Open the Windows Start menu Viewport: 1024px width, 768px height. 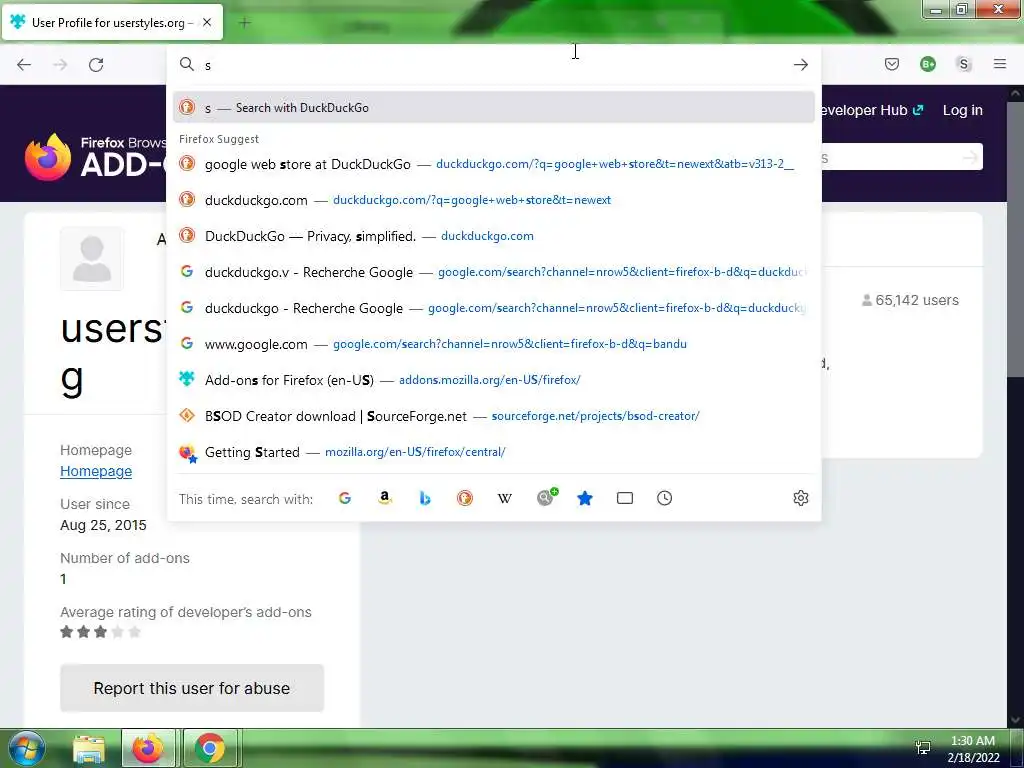(27, 749)
